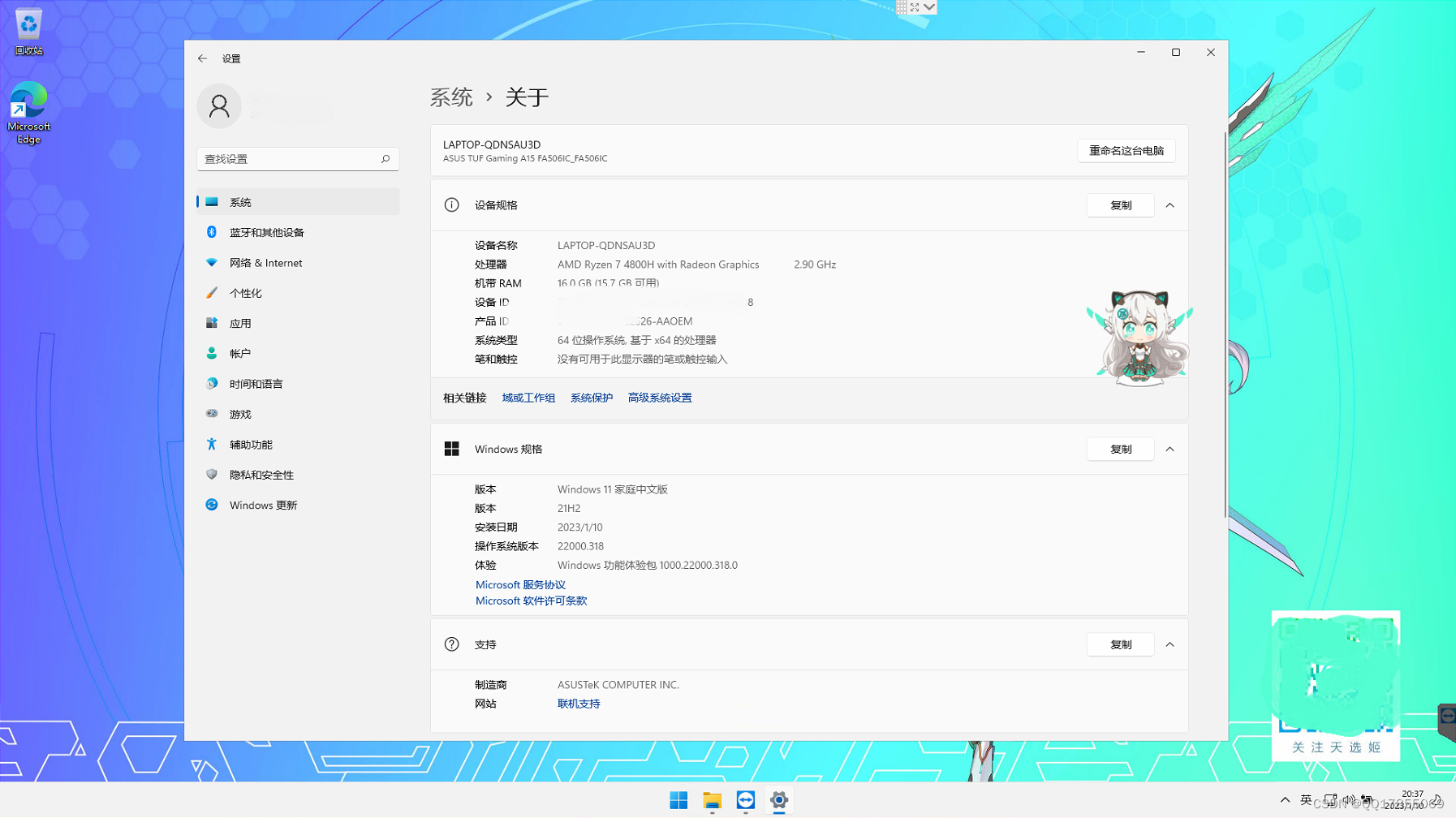
Task: Click the 系统 breadcrumb in the header
Action: pyautogui.click(x=451, y=97)
